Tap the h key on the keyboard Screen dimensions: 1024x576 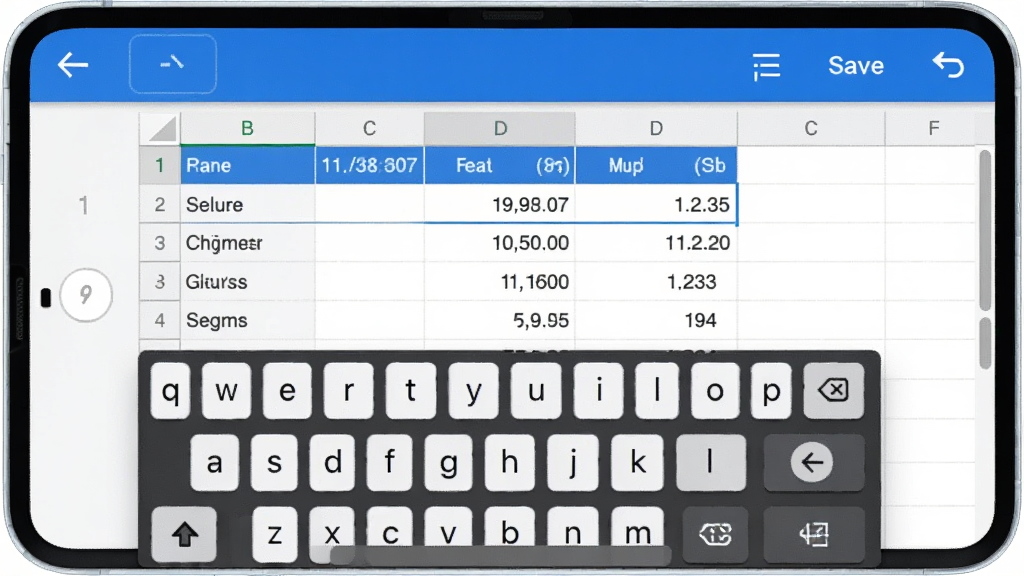[x=509, y=462]
